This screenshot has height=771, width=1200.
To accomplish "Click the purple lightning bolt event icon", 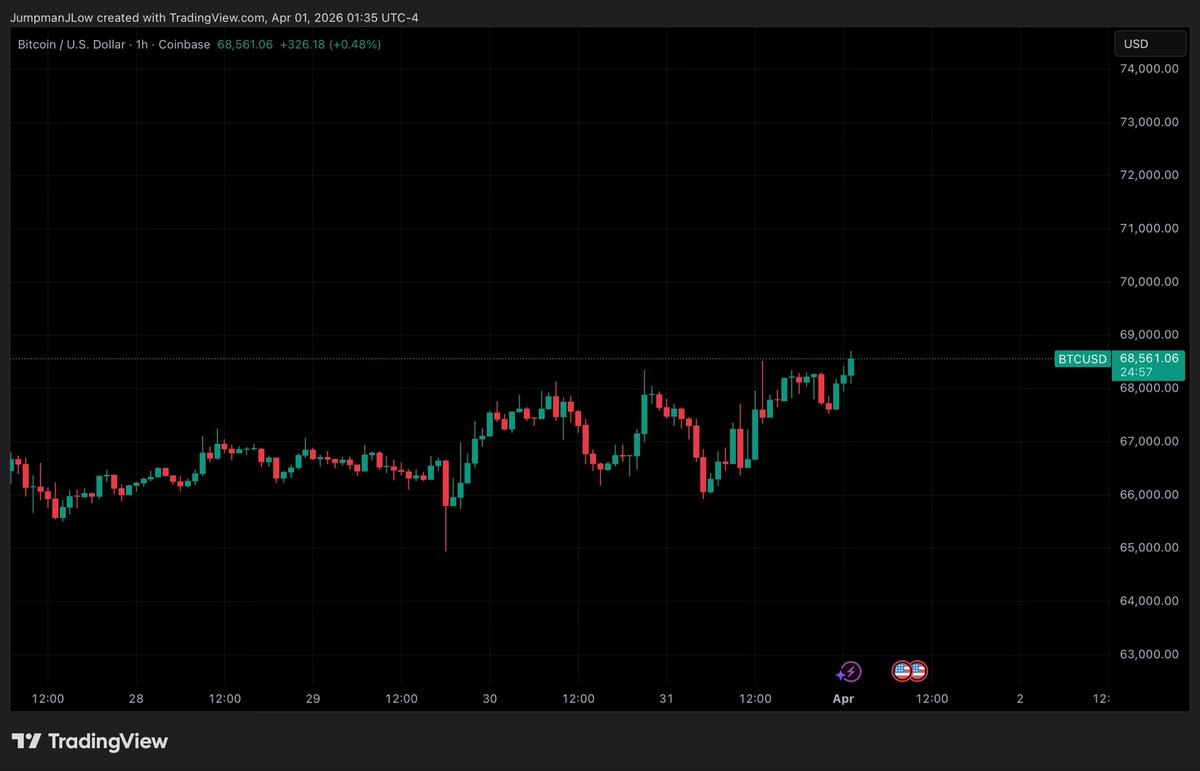I will pyautogui.click(x=849, y=671).
